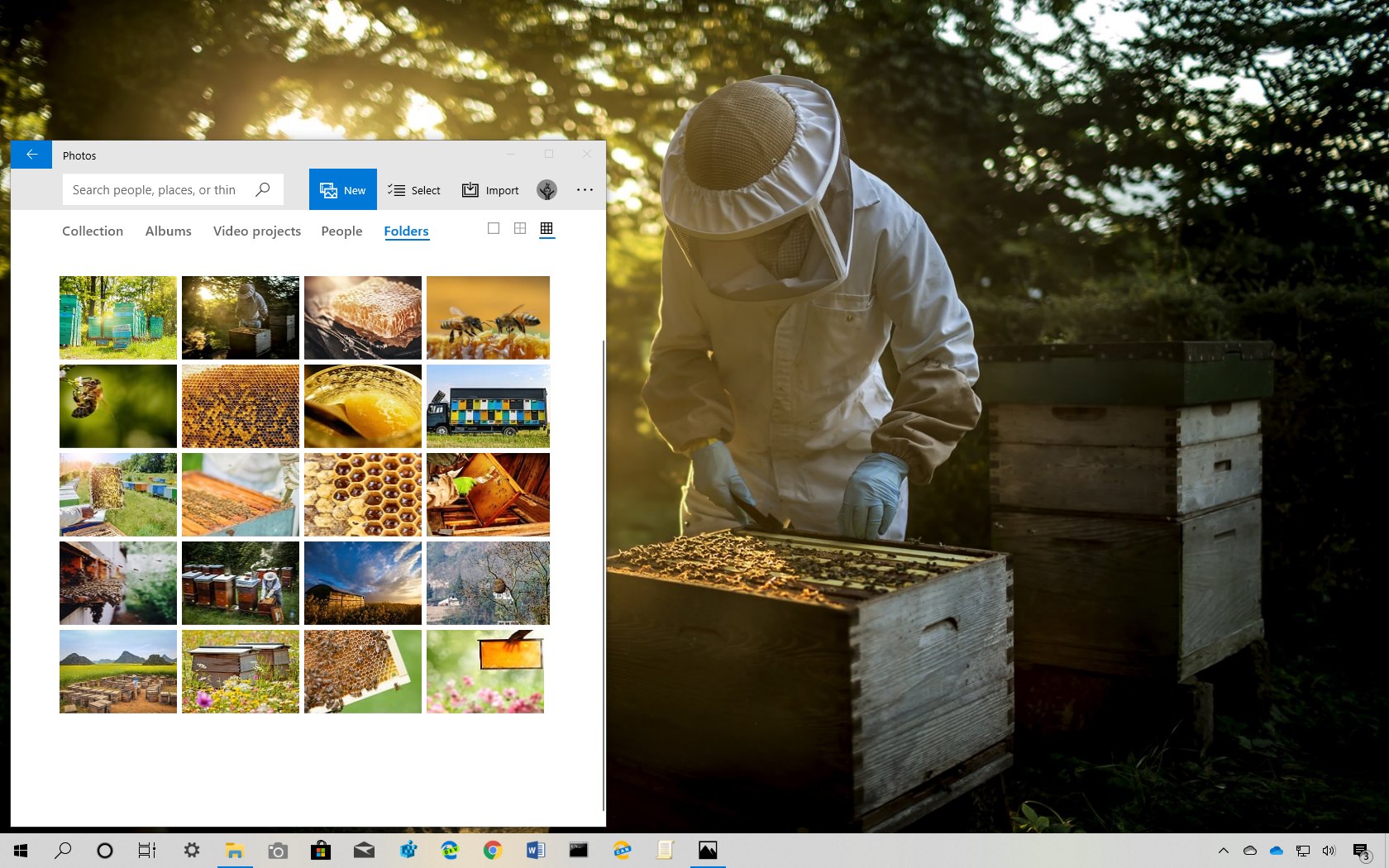The image size is (1389, 868).
Task: Expand the system tray hidden icons
Action: pos(1222,850)
